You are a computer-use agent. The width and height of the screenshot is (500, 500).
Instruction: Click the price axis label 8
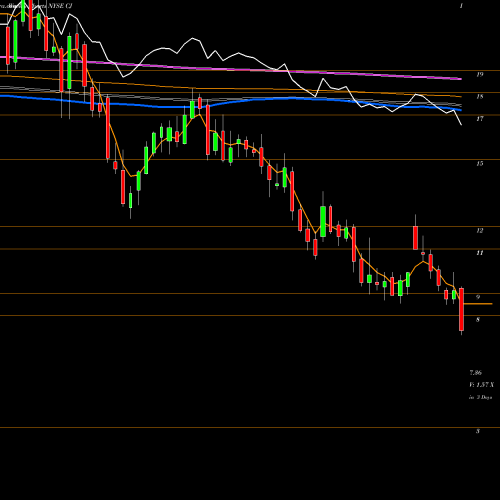pos(478,320)
